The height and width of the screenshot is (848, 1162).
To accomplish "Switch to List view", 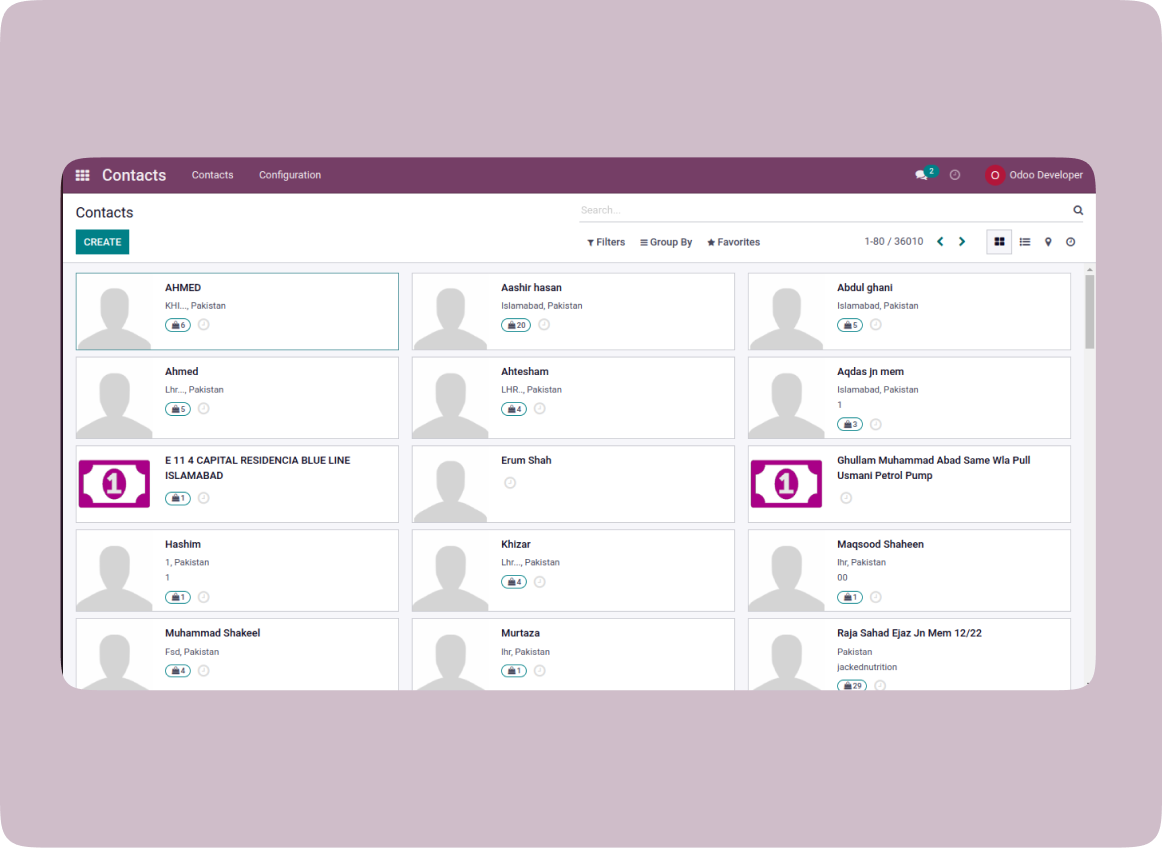I will [x=1025, y=242].
